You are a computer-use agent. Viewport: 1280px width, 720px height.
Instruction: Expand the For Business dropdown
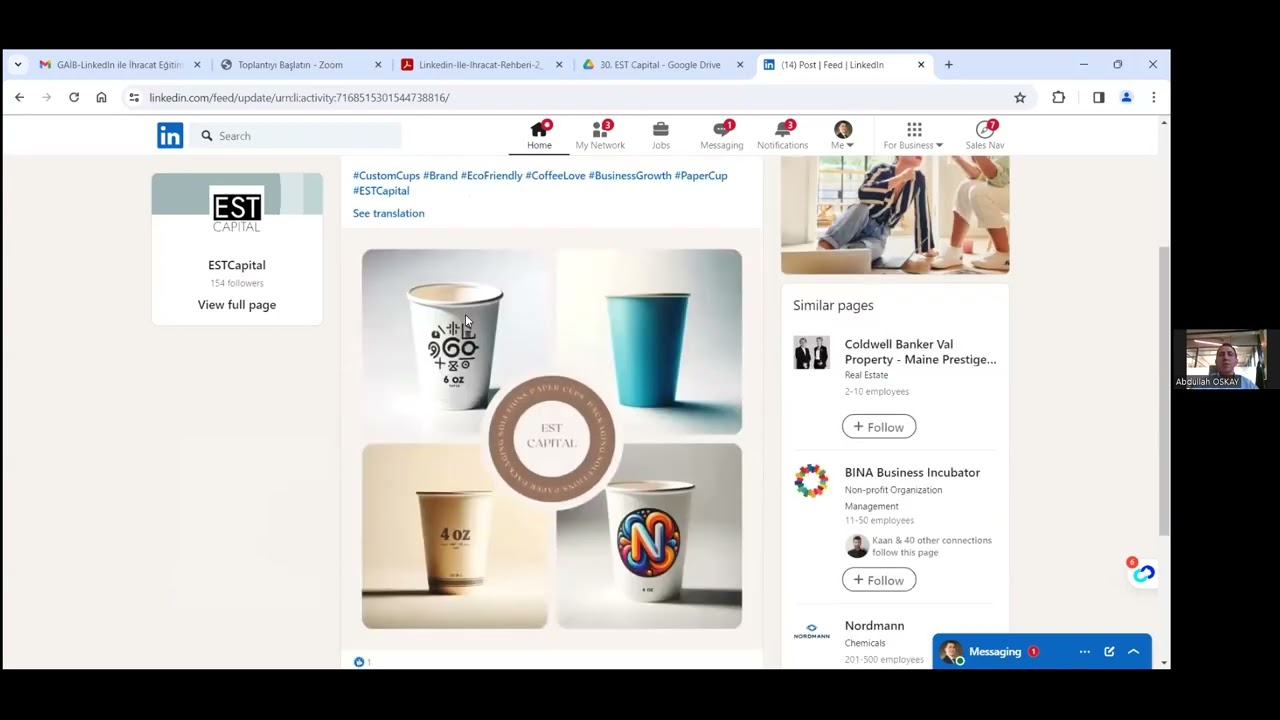pos(913,136)
